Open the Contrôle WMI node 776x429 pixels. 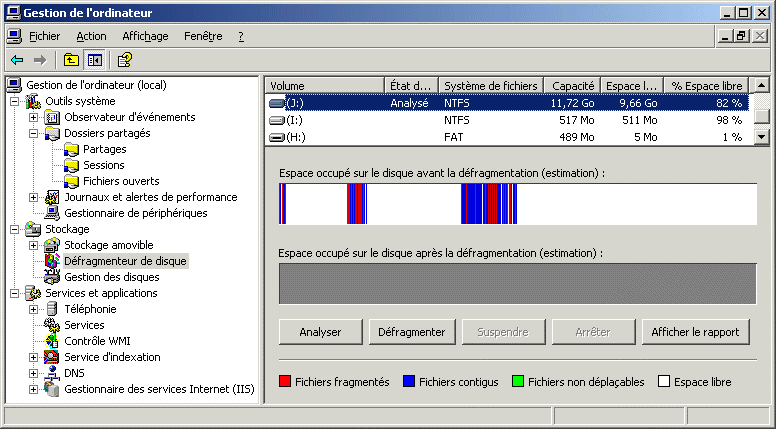point(98,341)
